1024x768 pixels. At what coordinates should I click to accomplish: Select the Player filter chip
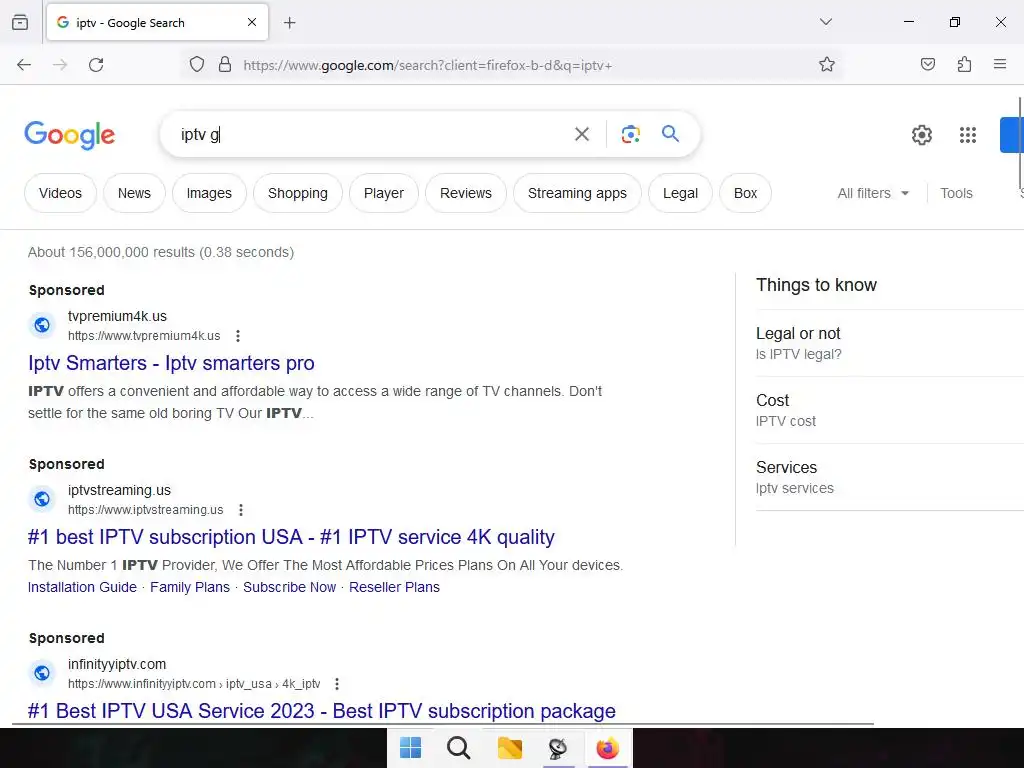click(383, 193)
